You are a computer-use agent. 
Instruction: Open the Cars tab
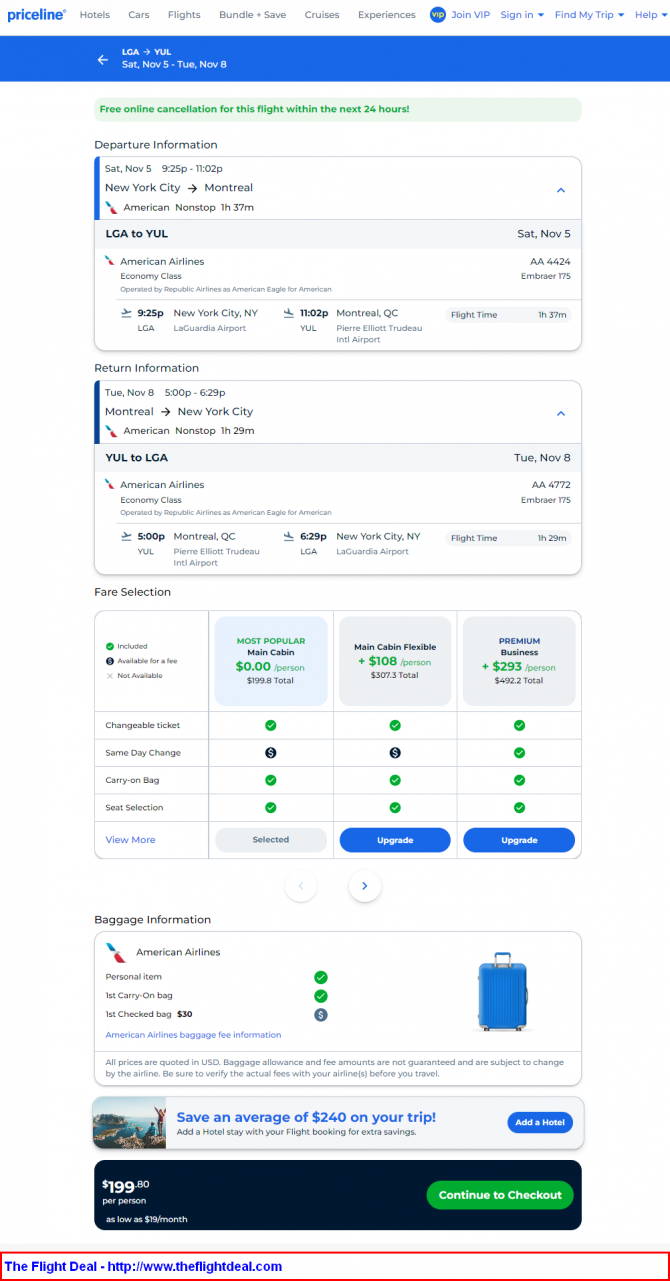[139, 15]
